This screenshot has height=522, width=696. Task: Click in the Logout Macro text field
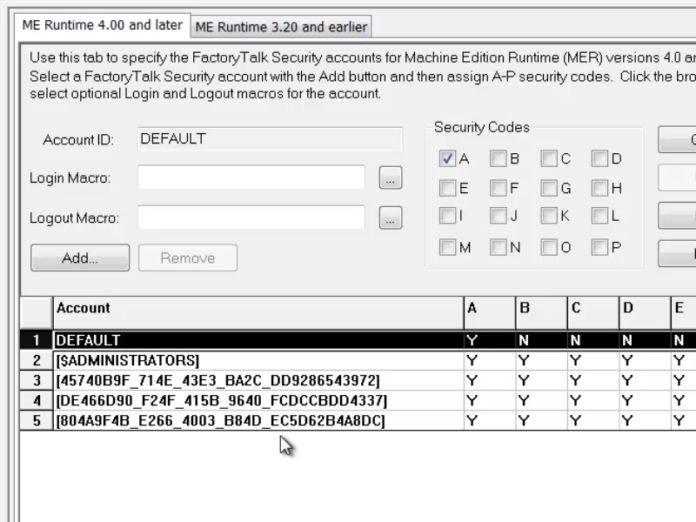click(x=251, y=218)
